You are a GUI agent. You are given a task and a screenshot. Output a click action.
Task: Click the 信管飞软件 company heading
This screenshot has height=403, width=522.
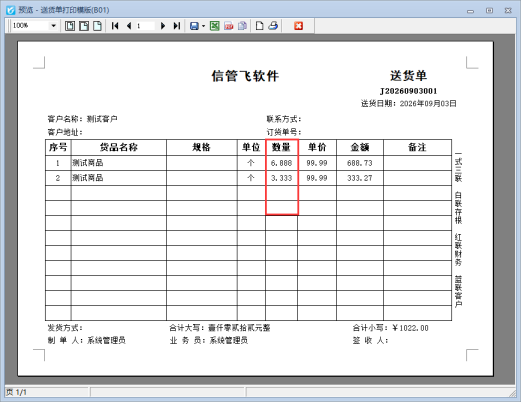coord(245,76)
